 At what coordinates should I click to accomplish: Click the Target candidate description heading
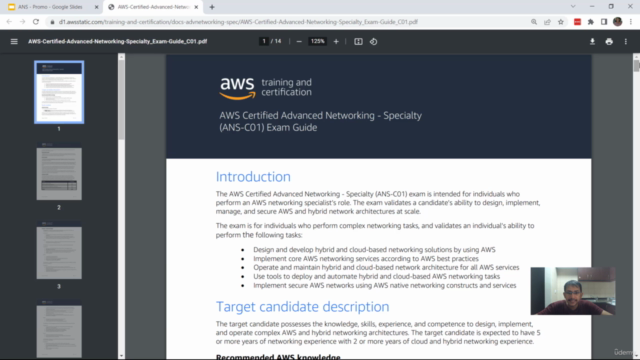coord(302,307)
